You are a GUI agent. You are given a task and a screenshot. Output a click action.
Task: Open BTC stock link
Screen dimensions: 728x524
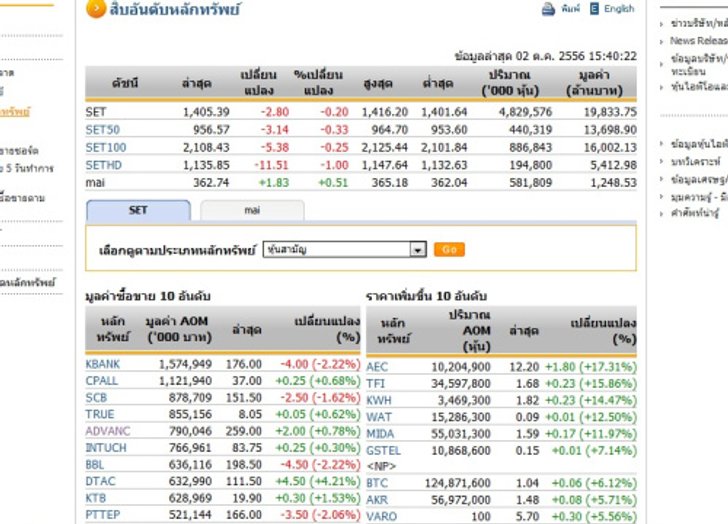(x=377, y=483)
